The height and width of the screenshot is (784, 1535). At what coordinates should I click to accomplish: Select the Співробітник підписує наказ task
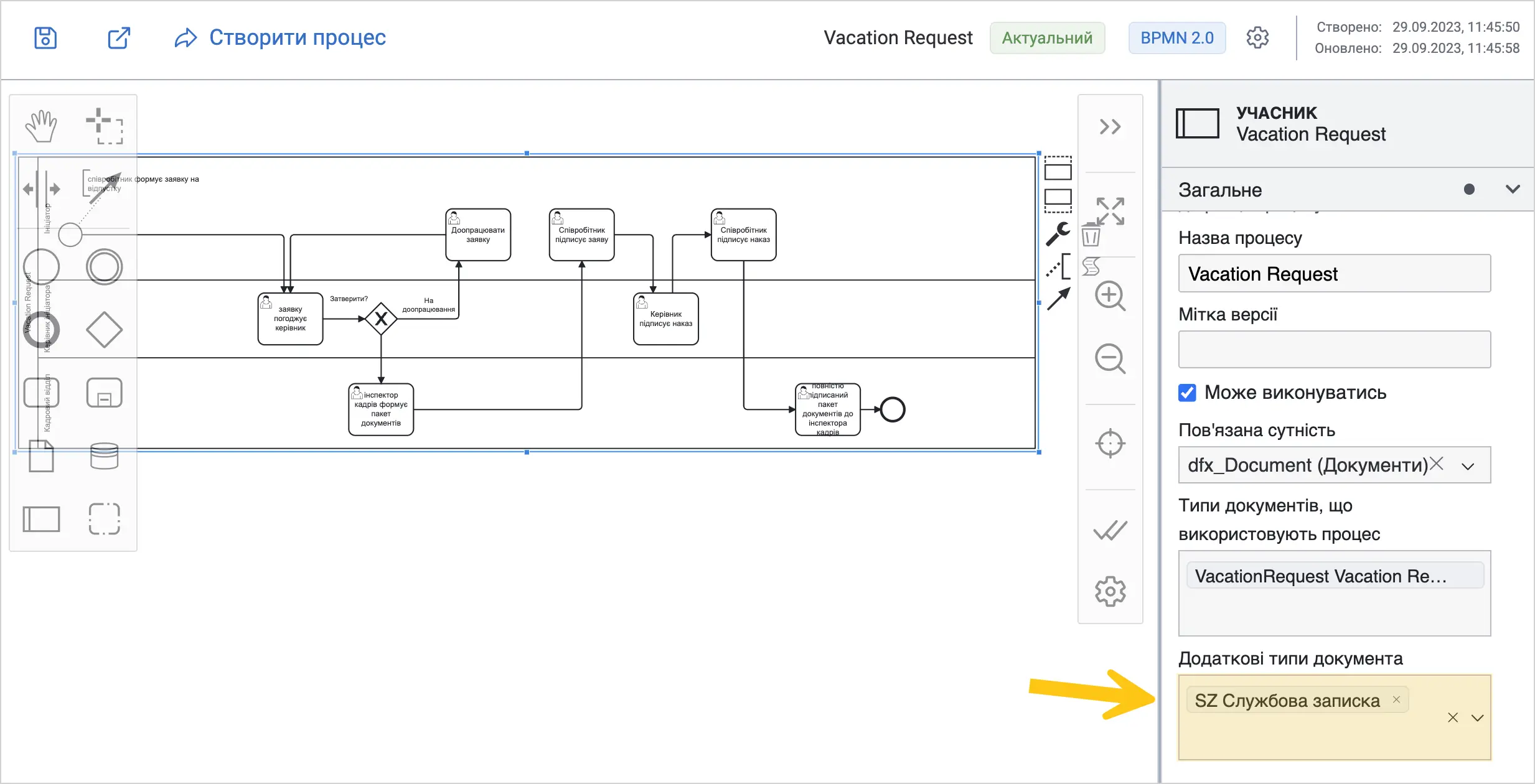pos(743,235)
